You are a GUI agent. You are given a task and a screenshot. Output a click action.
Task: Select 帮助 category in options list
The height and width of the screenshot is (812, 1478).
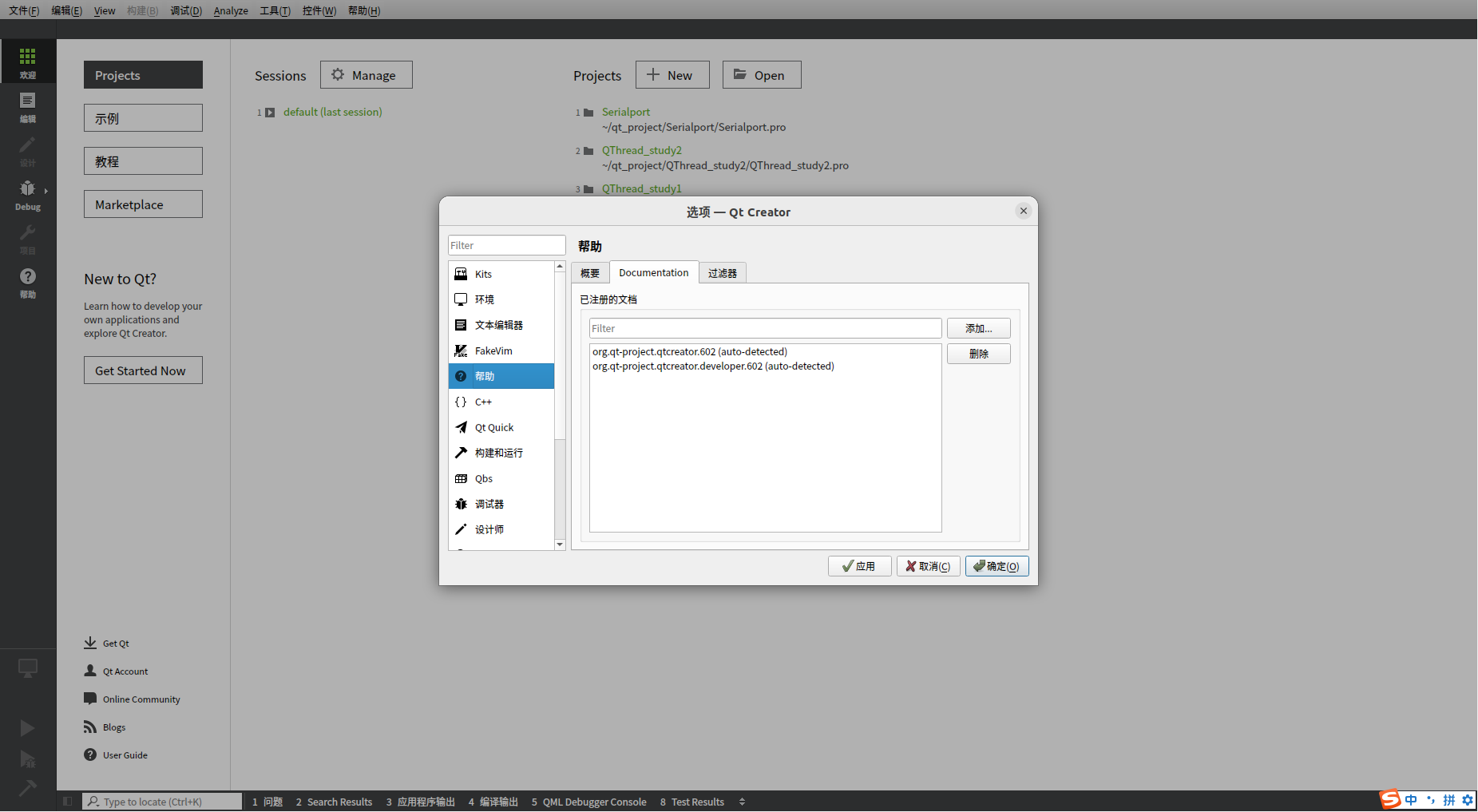click(501, 376)
